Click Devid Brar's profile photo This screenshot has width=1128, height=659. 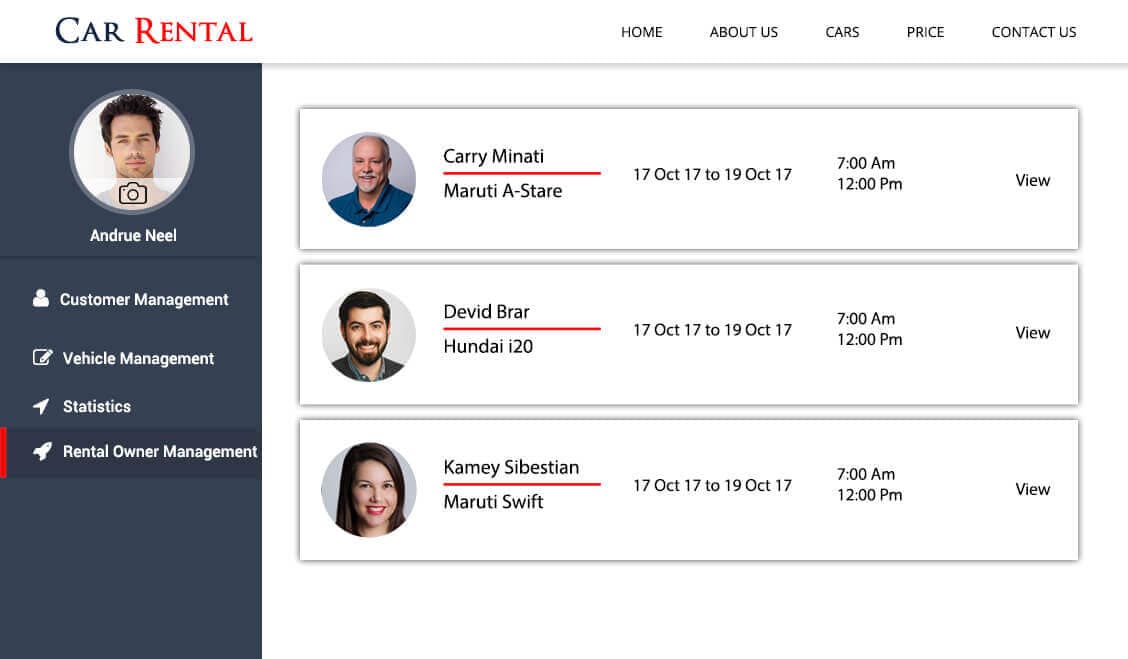click(368, 335)
